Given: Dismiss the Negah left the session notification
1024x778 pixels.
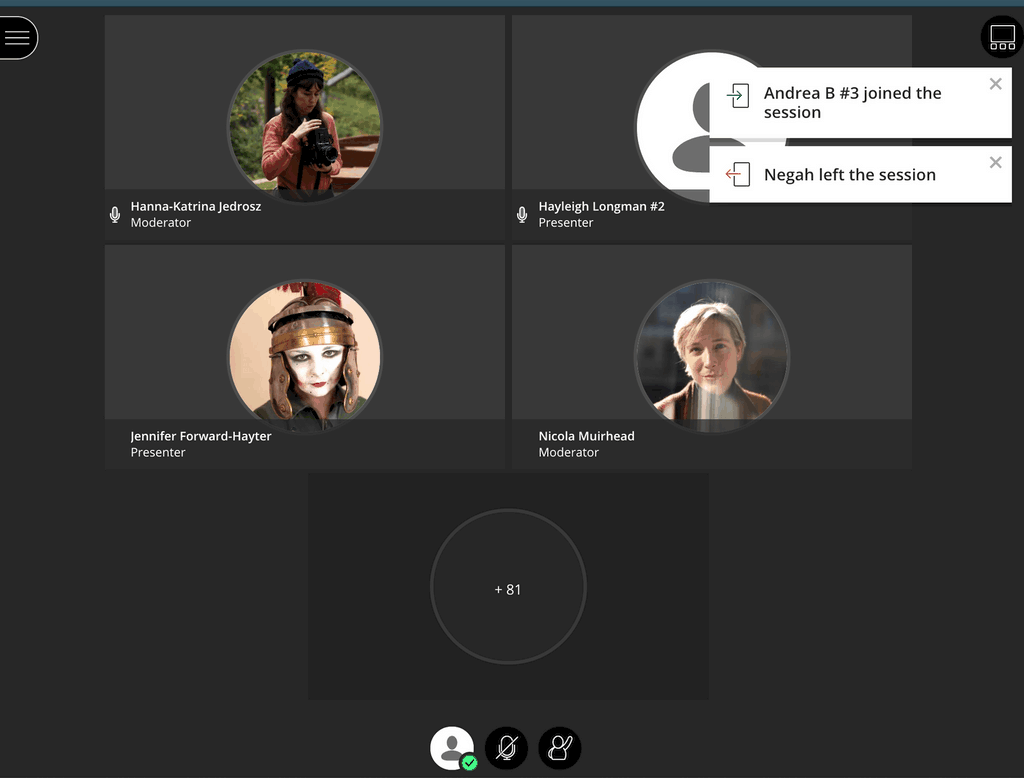Looking at the screenshot, I should [x=995, y=162].
